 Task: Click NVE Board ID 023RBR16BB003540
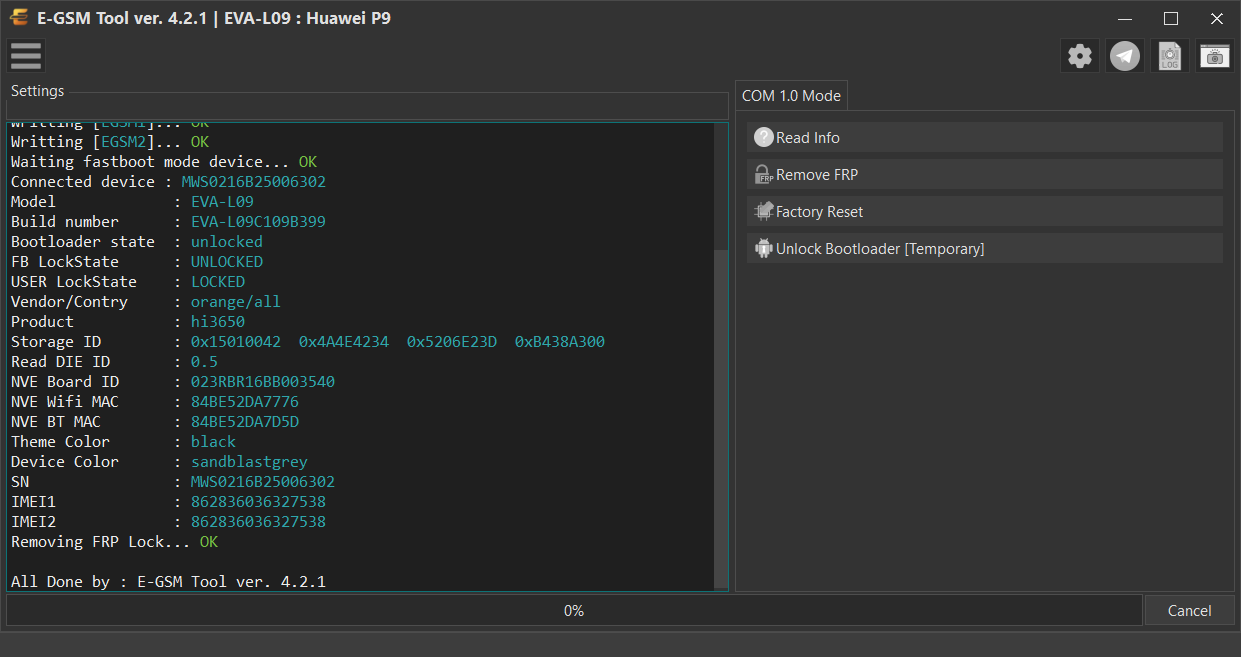coord(263,381)
